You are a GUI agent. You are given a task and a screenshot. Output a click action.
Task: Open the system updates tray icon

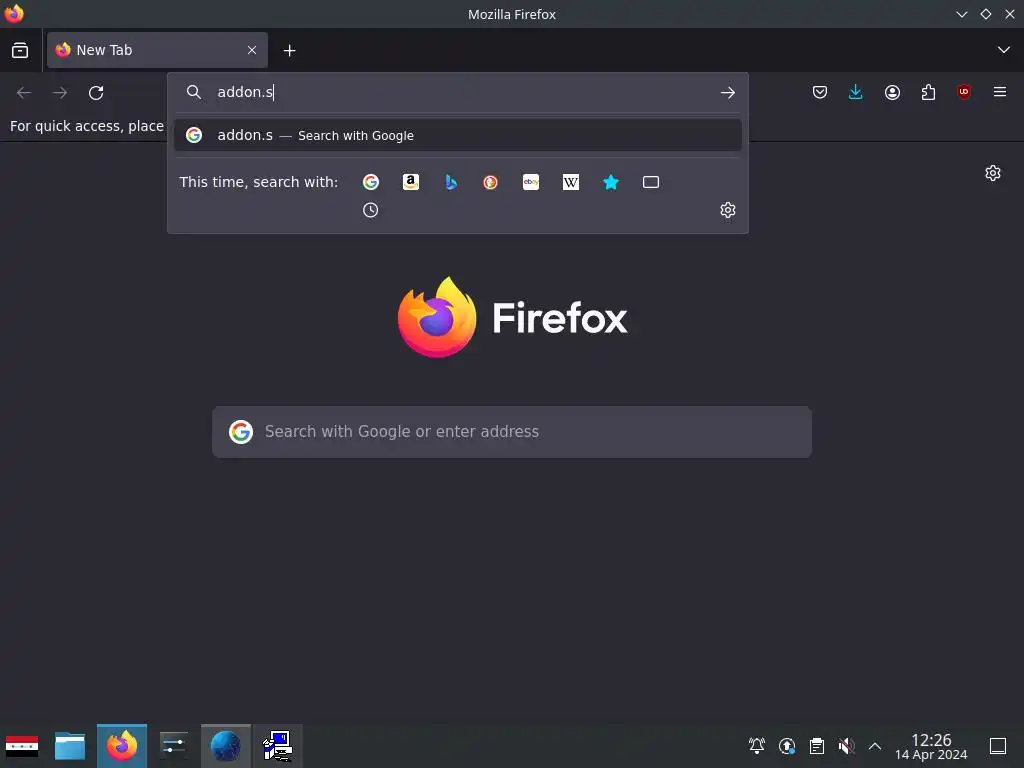click(x=787, y=746)
